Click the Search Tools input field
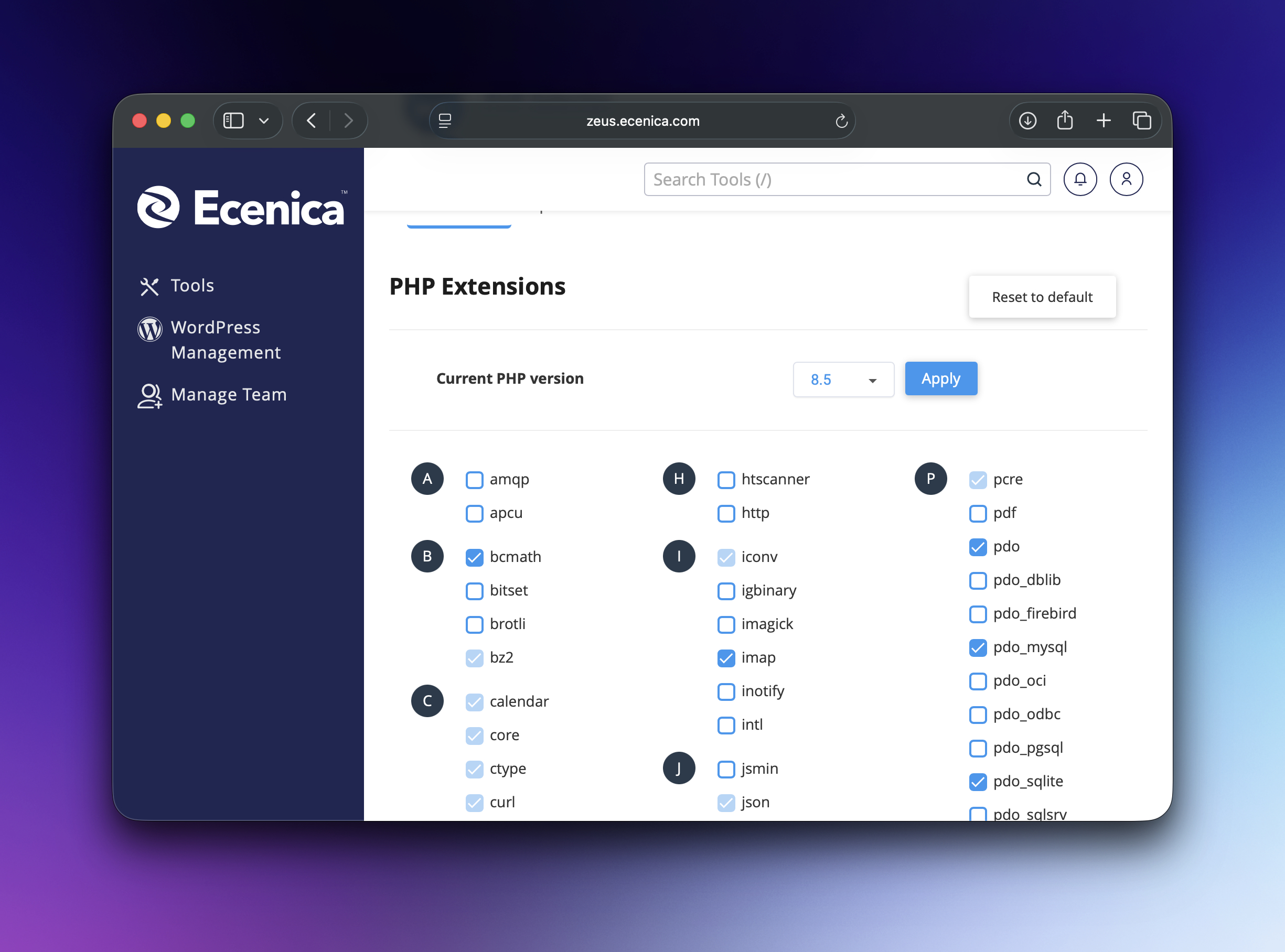 tap(847, 179)
